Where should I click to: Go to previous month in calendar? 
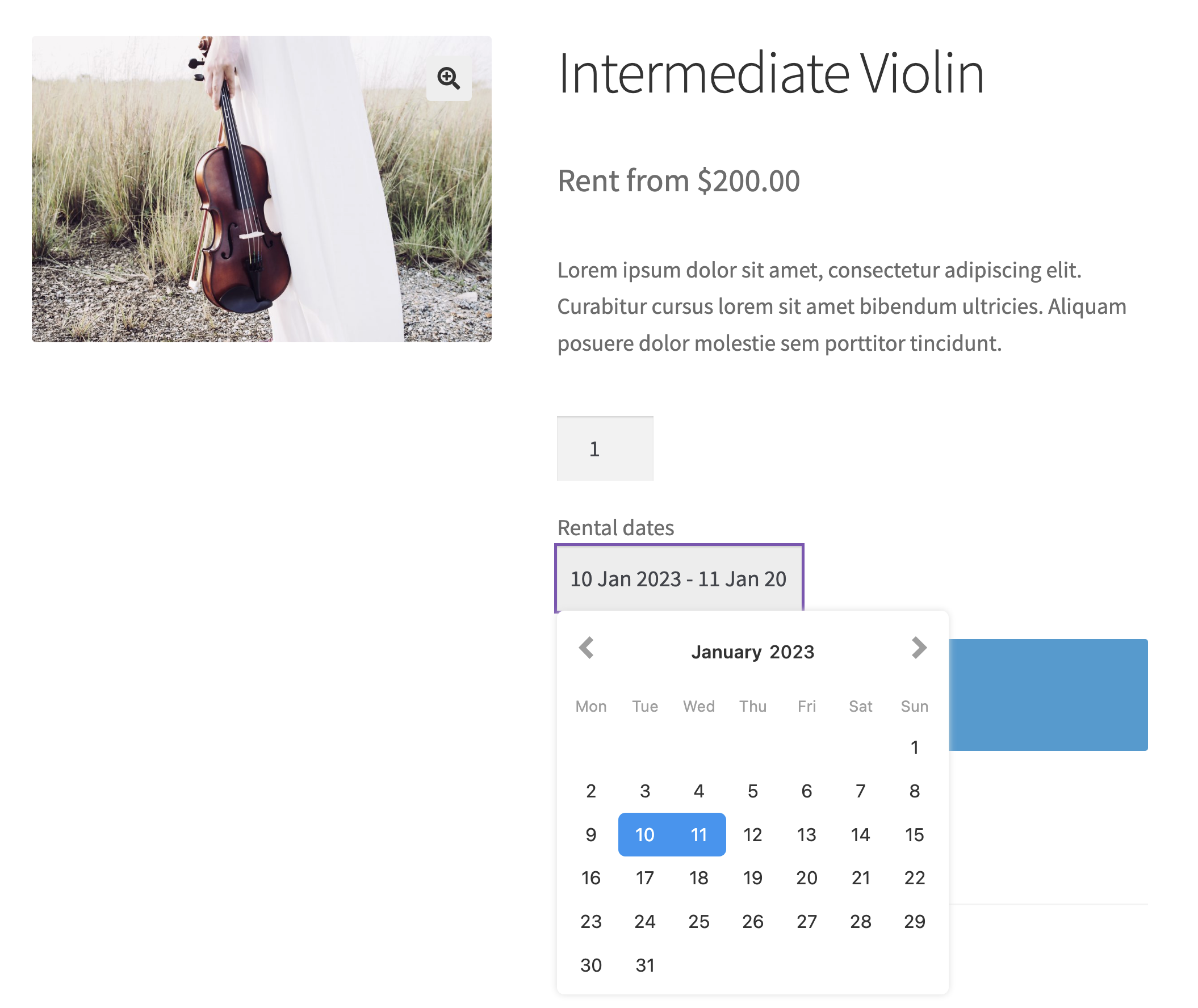point(587,648)
